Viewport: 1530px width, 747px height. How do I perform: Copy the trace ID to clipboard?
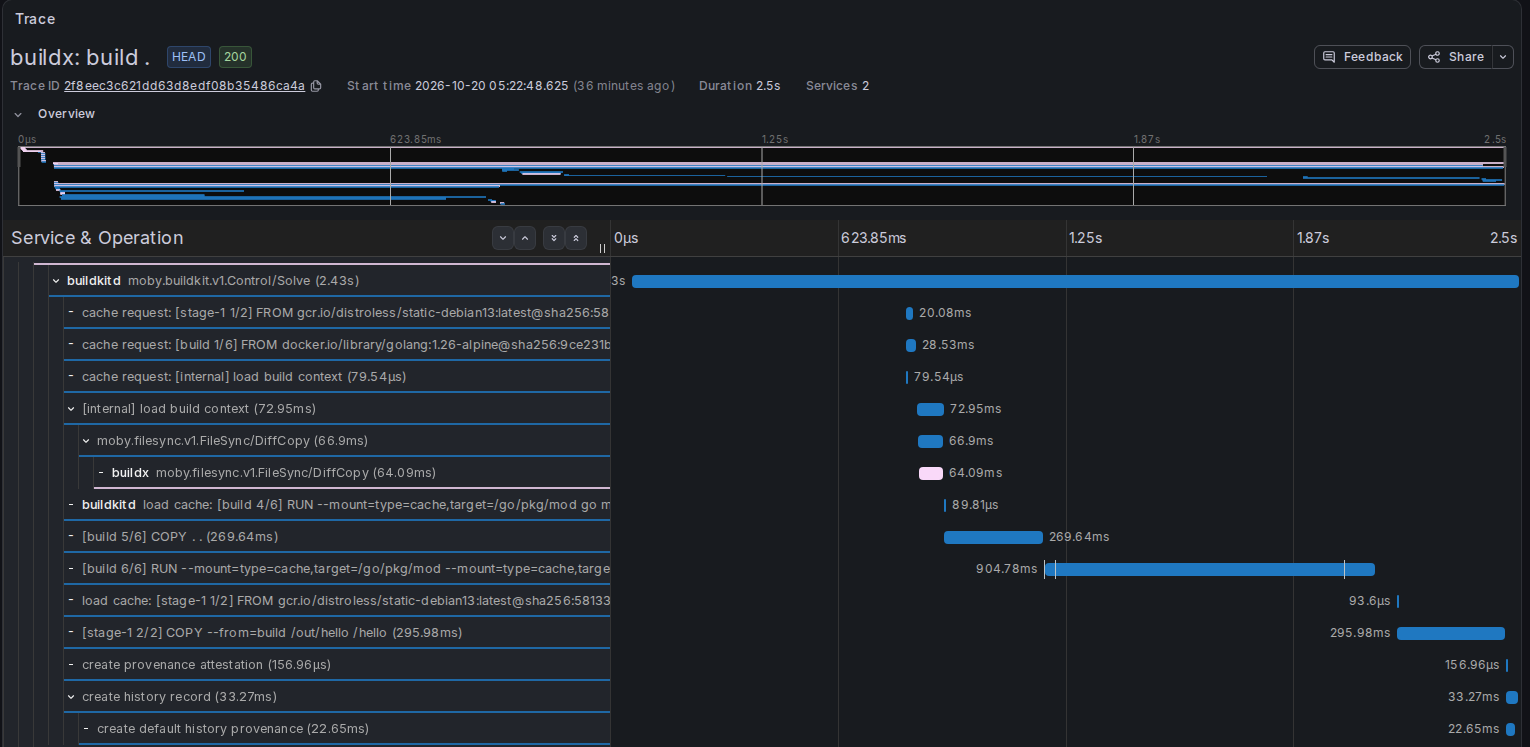coord(316,86)
